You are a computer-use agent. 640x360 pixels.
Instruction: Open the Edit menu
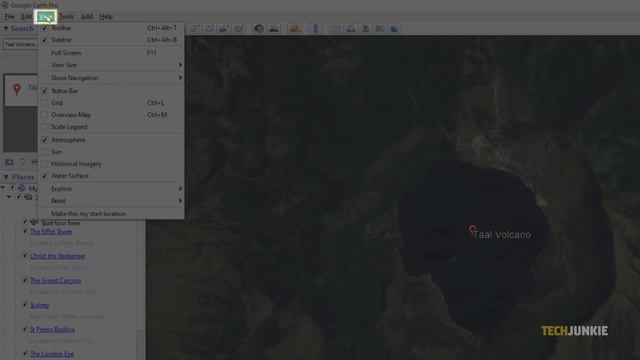coord(26,16)
